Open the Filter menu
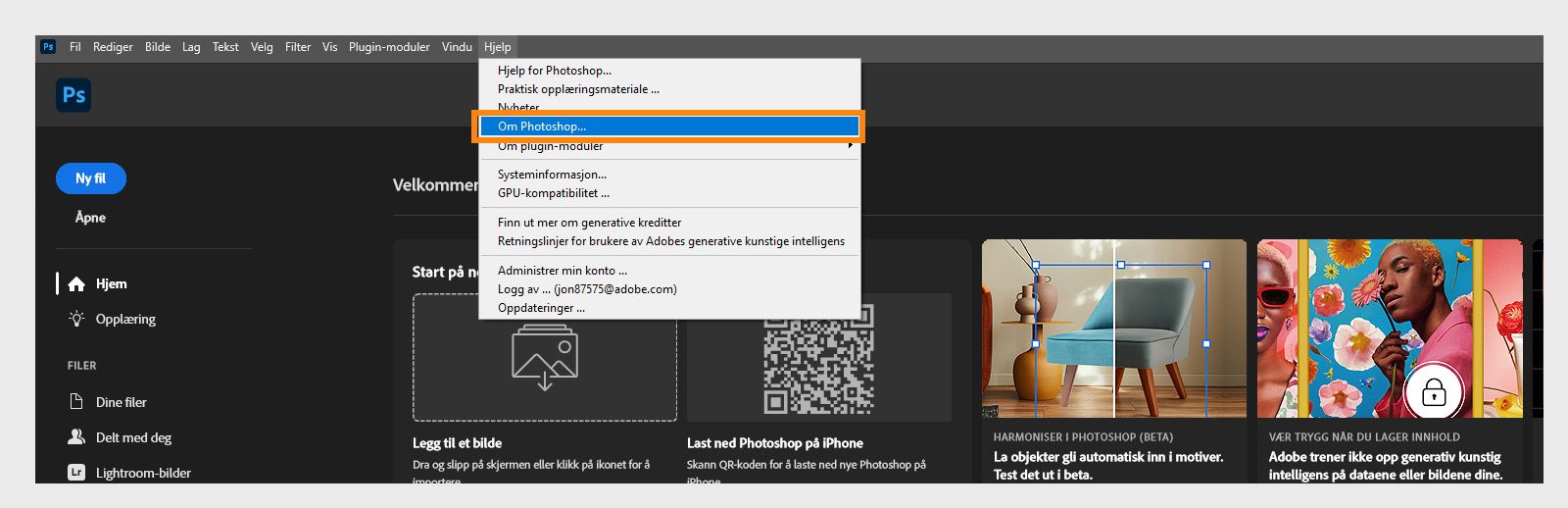 pyautogui.click(x=298, y=47)
